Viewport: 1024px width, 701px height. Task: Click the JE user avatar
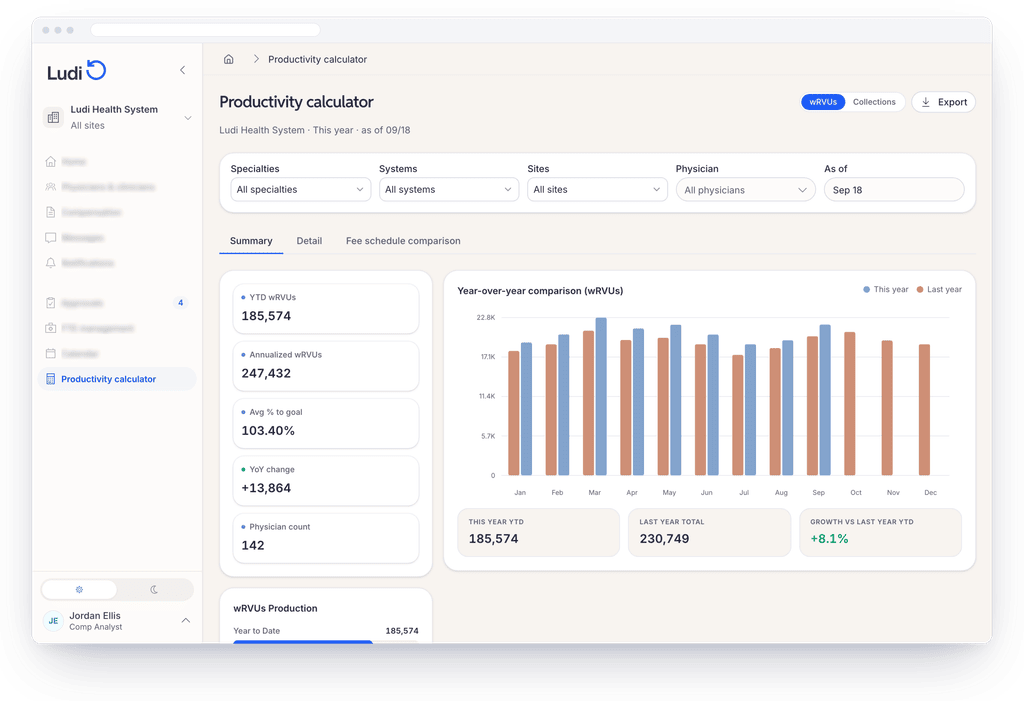point(53,621)
